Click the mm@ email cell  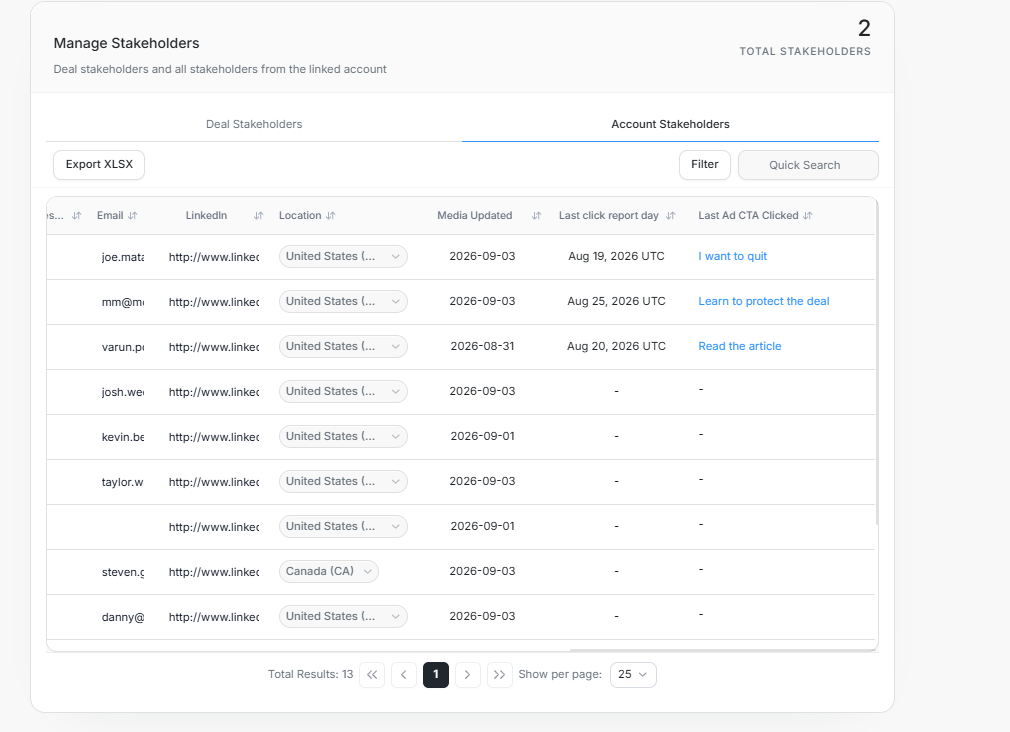[123, 302]
